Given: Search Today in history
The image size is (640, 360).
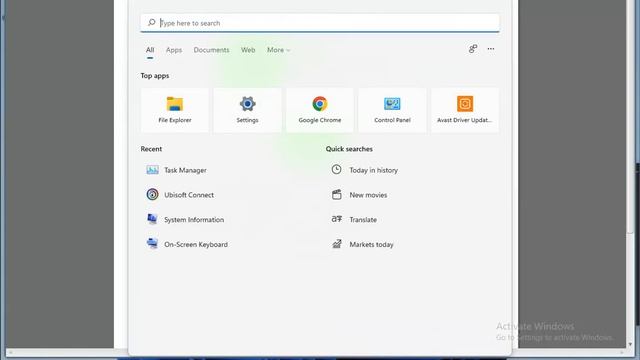Looking at the screenshot, I should [x=373, y=170].
